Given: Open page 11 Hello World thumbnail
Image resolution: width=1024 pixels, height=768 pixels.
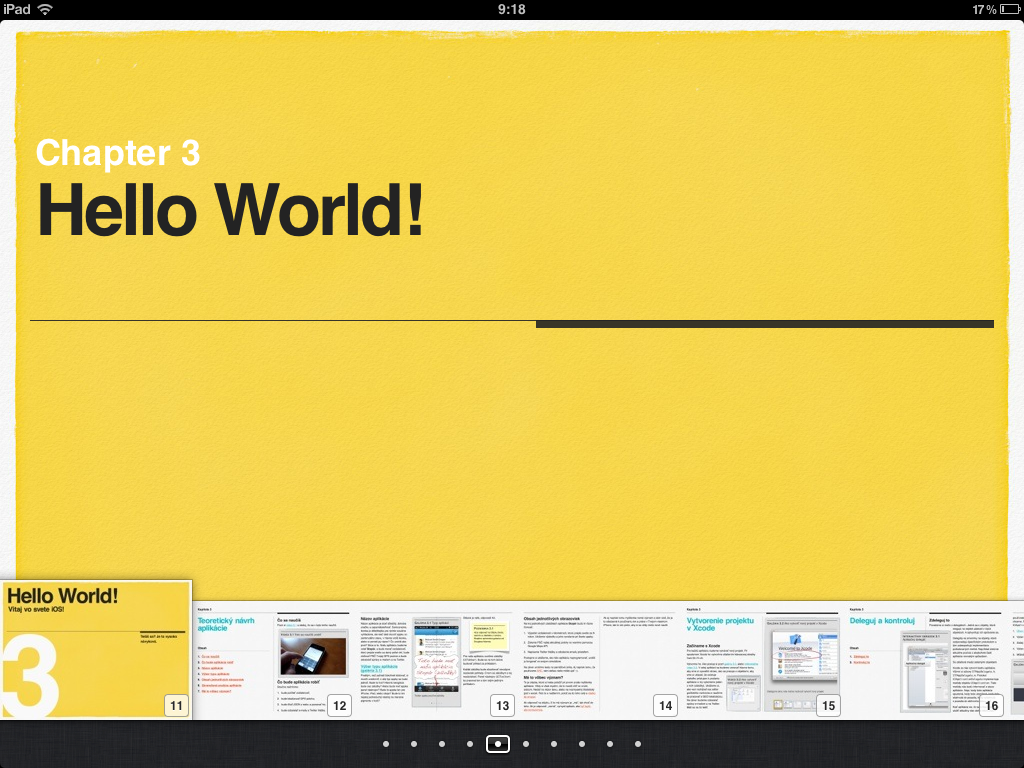Looking at the screenshot, I should click(x=96, y=650).
